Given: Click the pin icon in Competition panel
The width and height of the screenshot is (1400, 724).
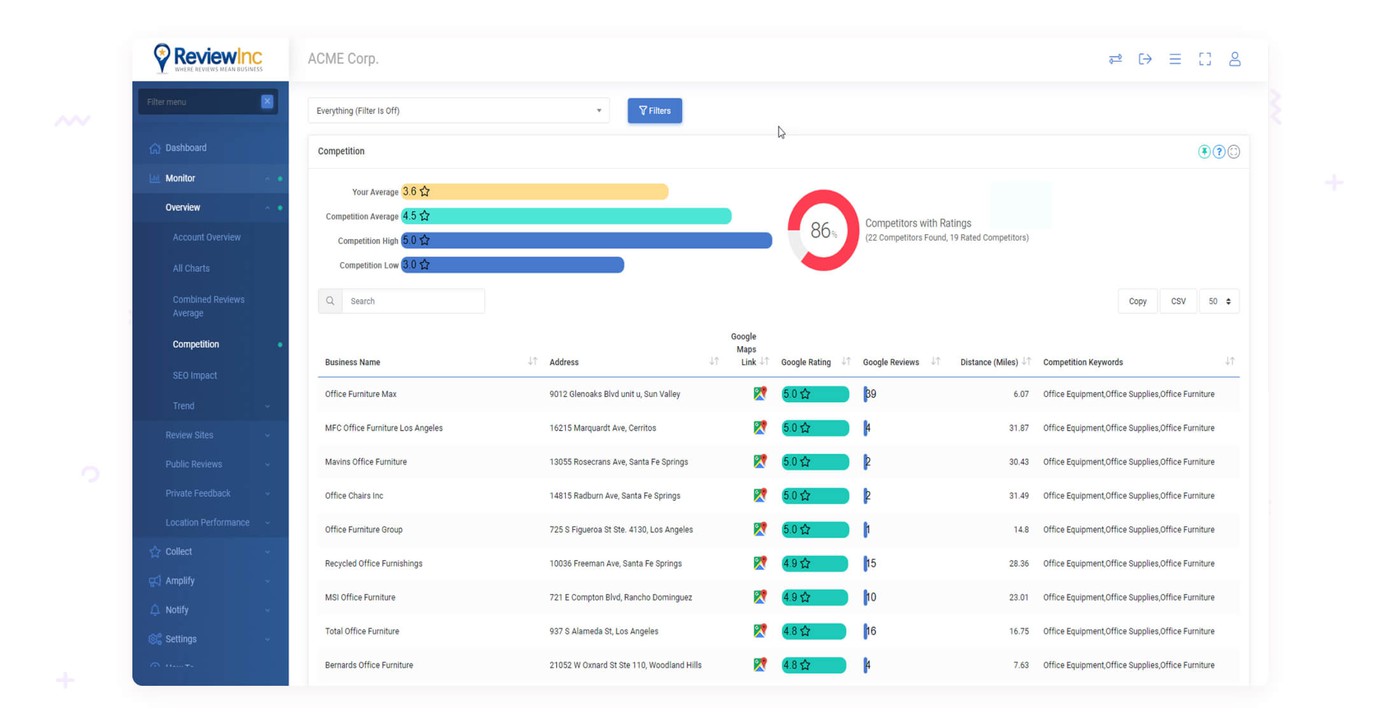Looking at the screenshot, I should 1204,152.
